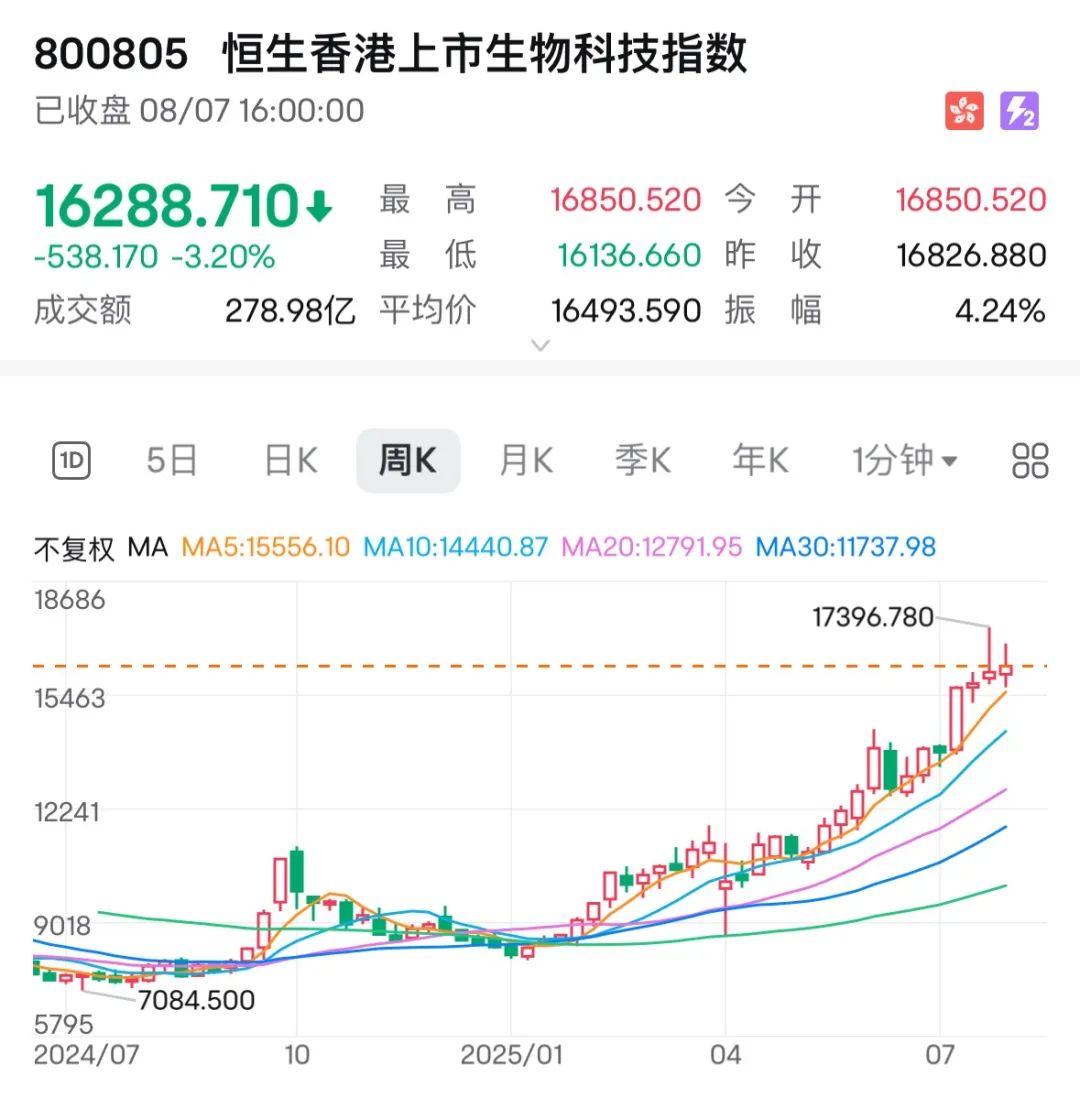Tap the 成交额 value 278.98亿
1080x1097 pixels.
(290, 311)
